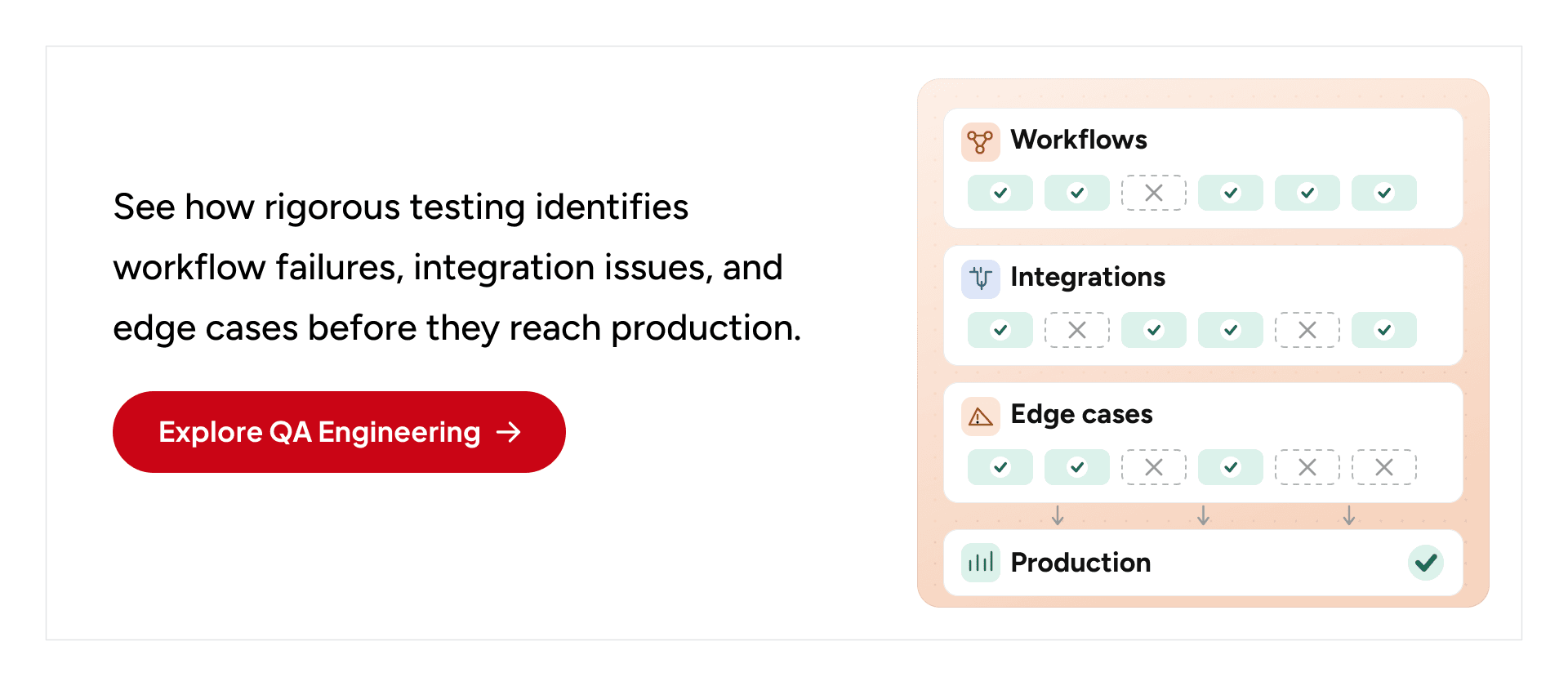This screenshot has height=686, width=1568.
Task: Click last passed check in Integrations row
Action: [1384, 330]
